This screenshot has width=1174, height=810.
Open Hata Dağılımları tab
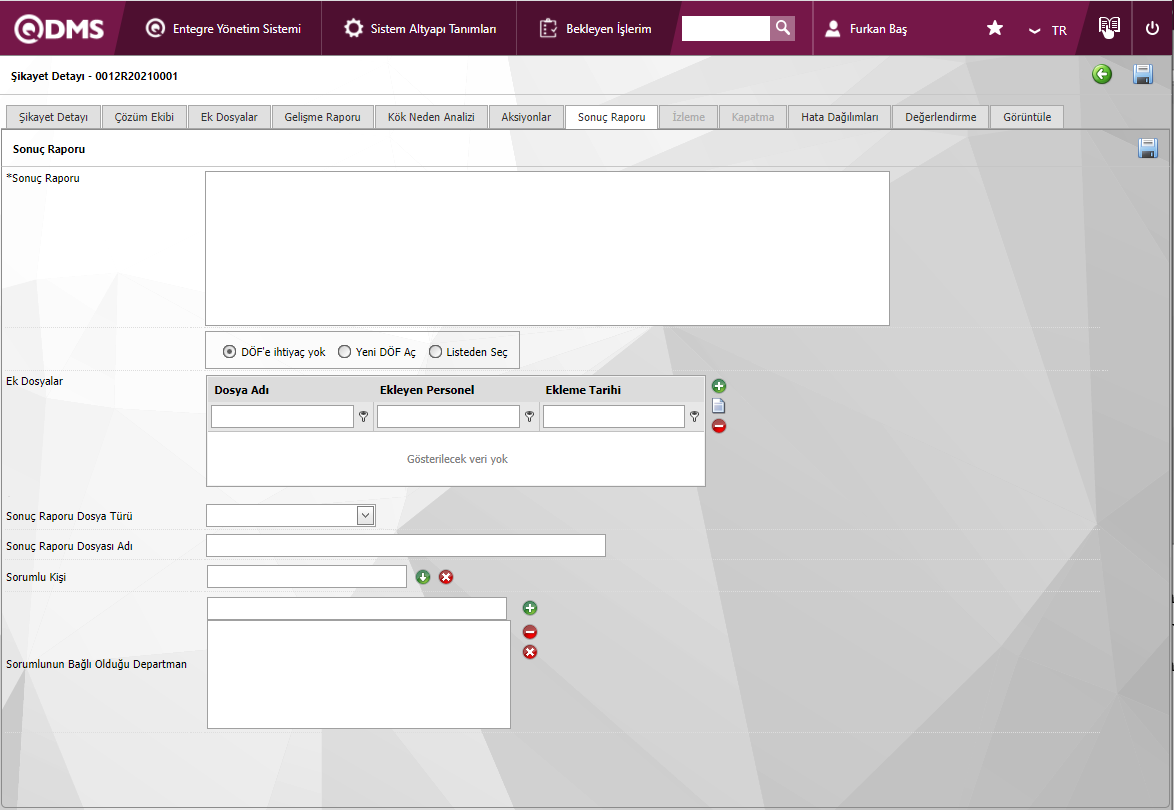839,117
